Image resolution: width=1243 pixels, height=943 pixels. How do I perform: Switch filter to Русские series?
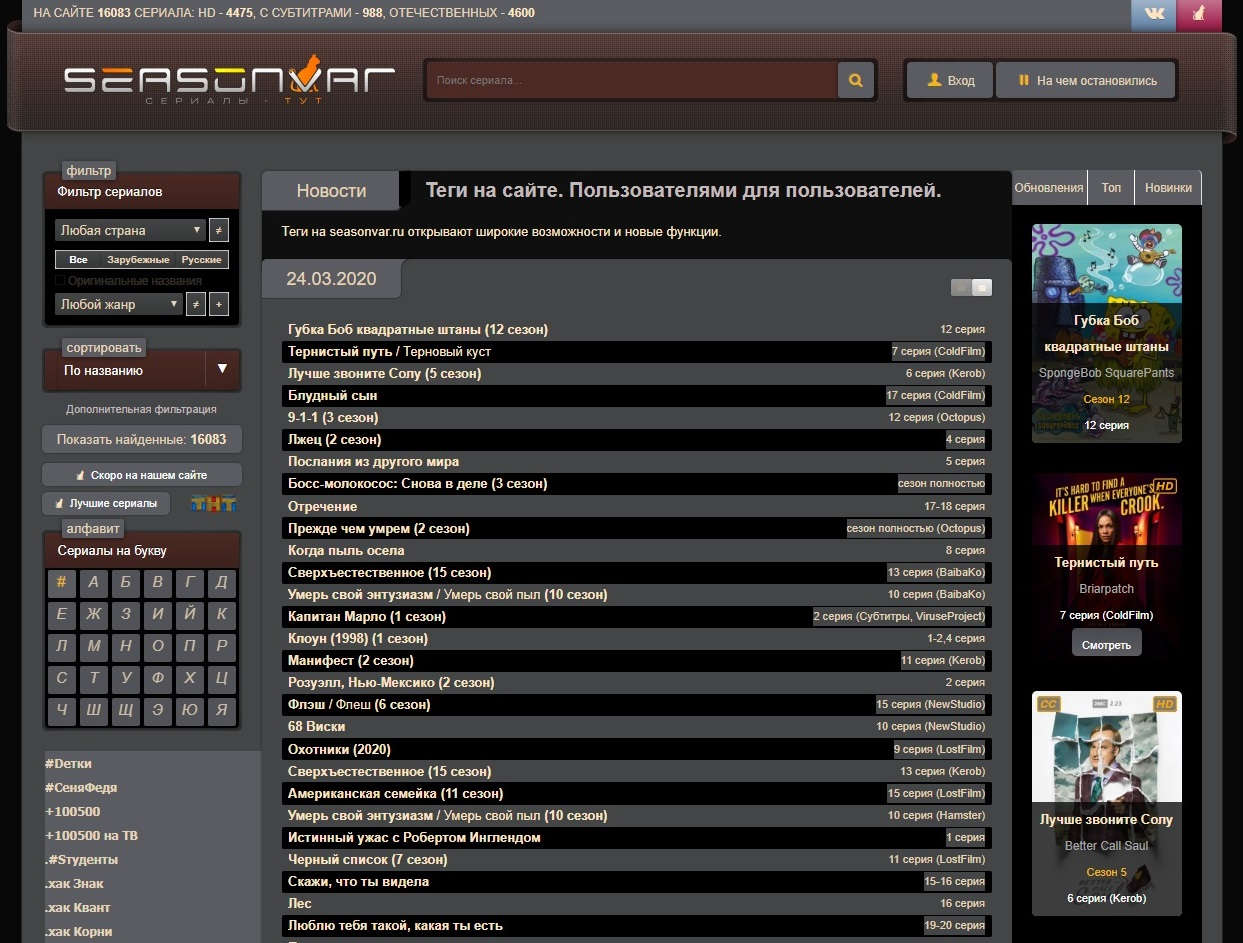tap(200, 259)
